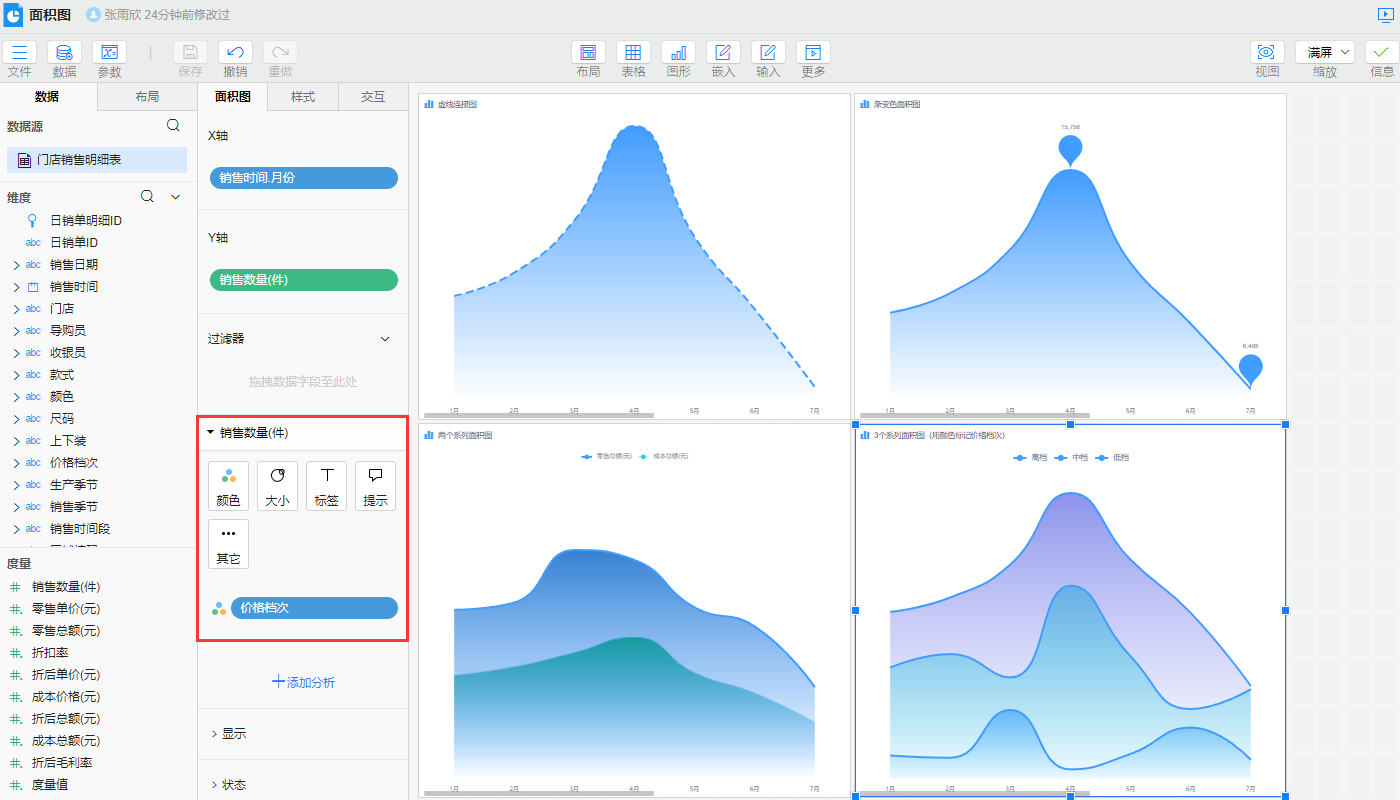The width and height of the screenshot is (1400, 800).
Task: Click the 撤销 undo icon
Action: (x=235, y=53)
